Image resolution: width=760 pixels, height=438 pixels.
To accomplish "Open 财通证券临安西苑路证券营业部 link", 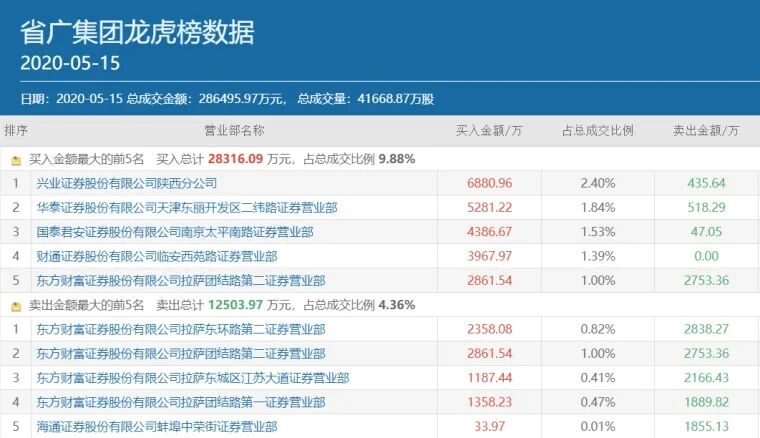I will pyautogui.click(x=157, y=256).
